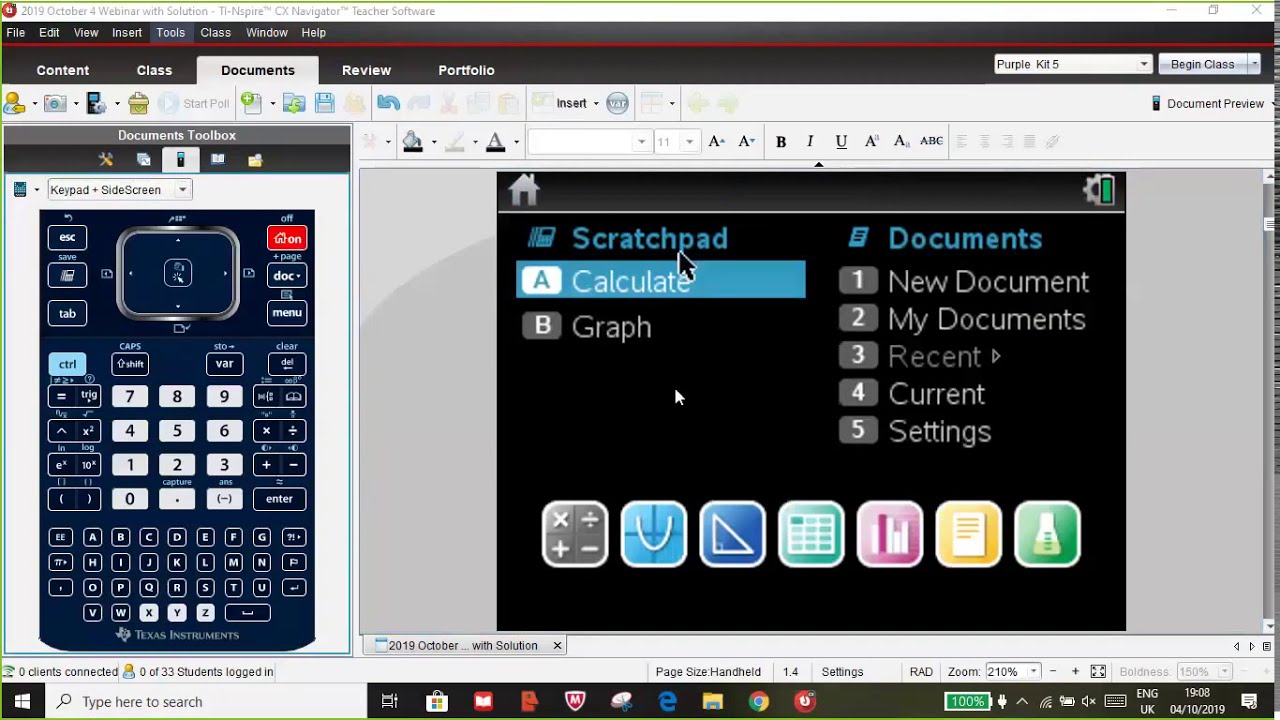This screenshot has width=1280, height=720.
Task: Toggle the shift key on the keypad
Action: click(130, 364)
